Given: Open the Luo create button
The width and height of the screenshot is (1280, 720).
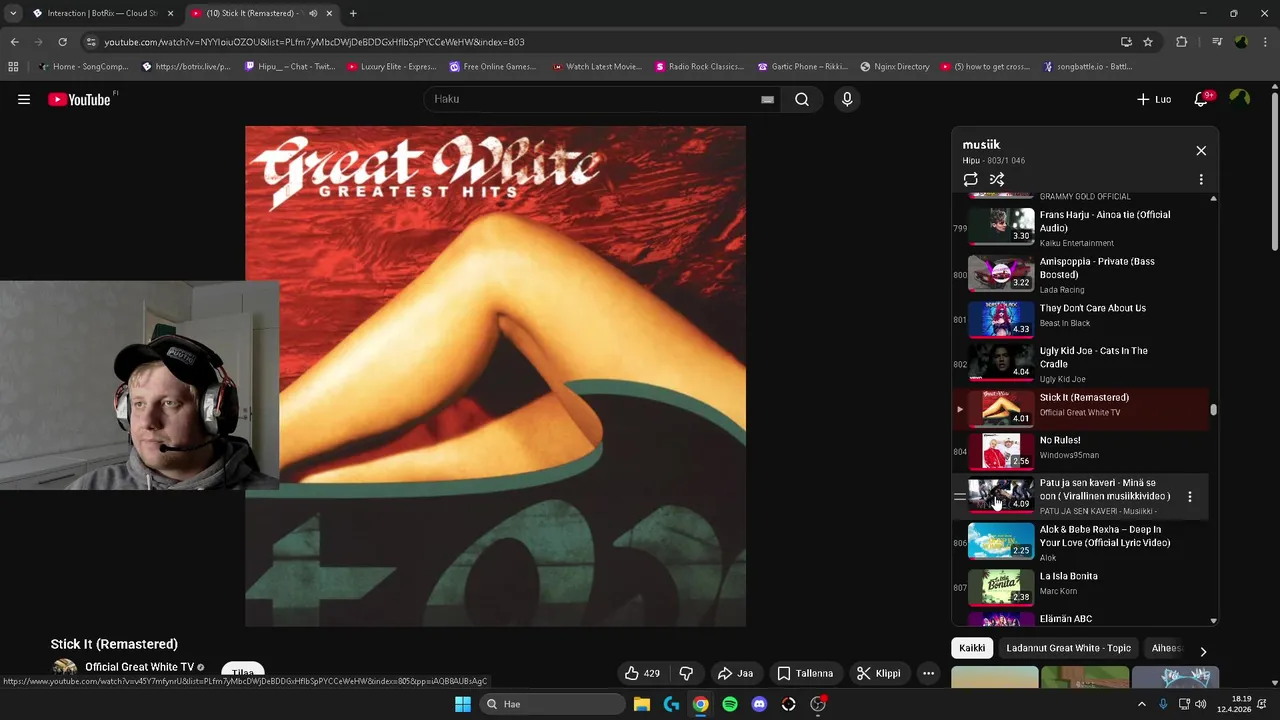Looking at the screenshot, I should coord(1154,99).
